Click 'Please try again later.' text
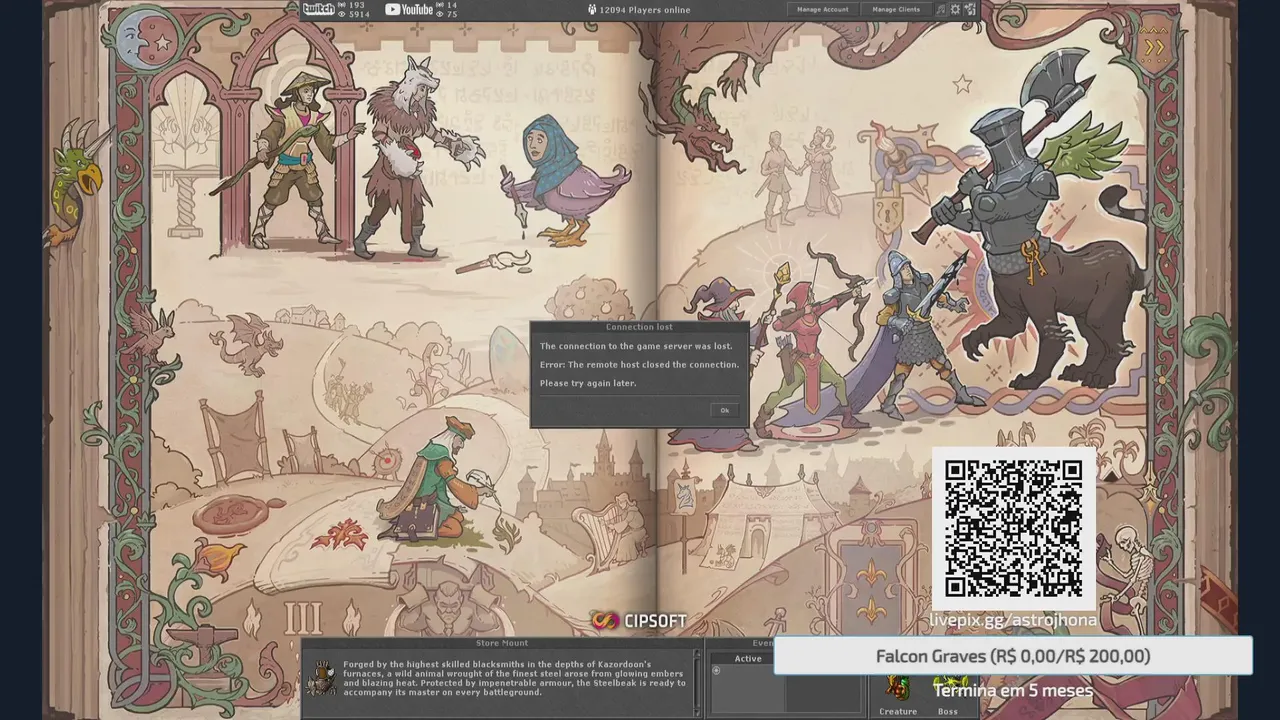The height and width of the screenshot is (720, 1280). [588, 383]
